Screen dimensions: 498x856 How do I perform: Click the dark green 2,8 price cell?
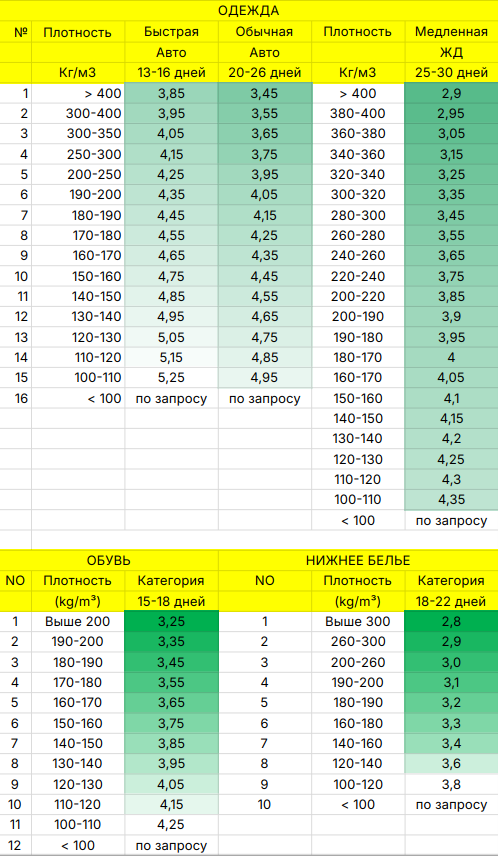(x=451, y=622)
